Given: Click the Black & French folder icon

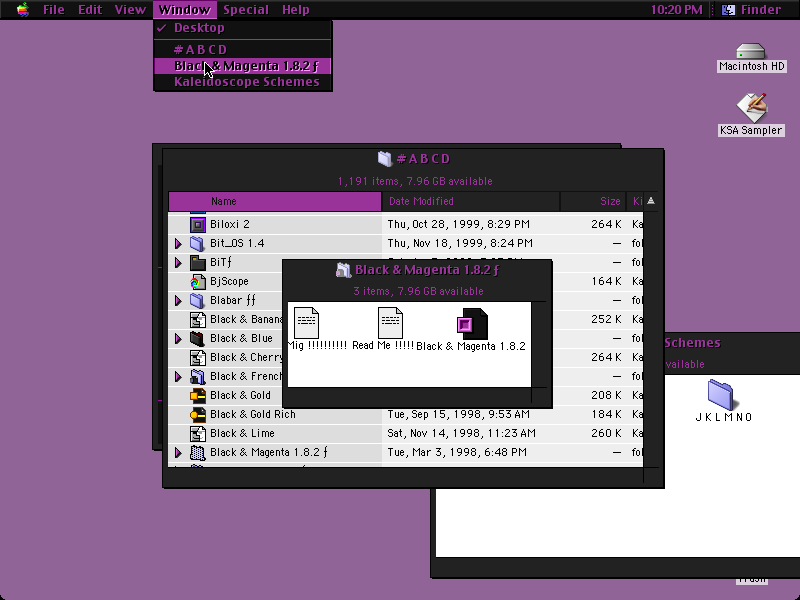Looking at the screenshot, I should [197, 377].
